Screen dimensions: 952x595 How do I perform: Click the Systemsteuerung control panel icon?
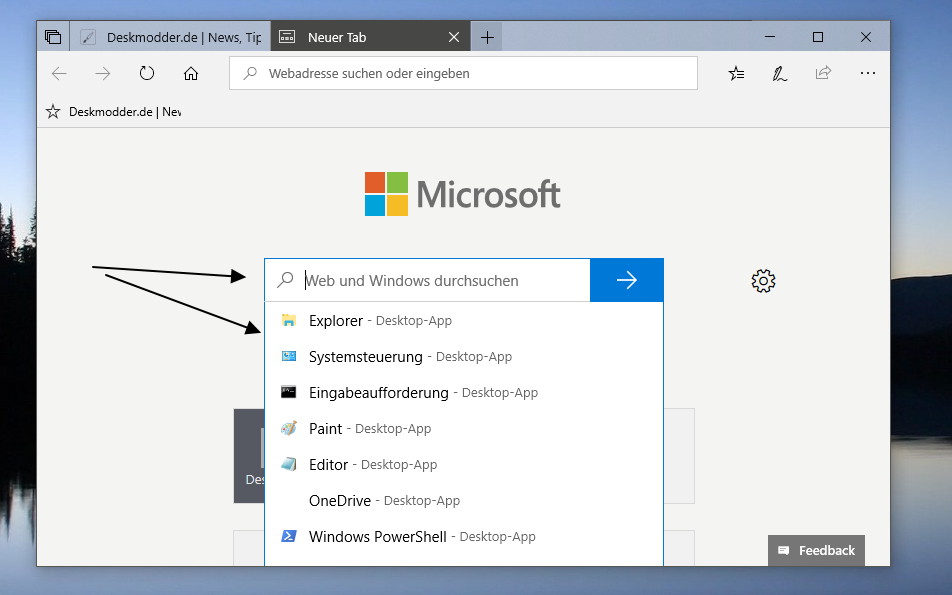tap(288, 356)
